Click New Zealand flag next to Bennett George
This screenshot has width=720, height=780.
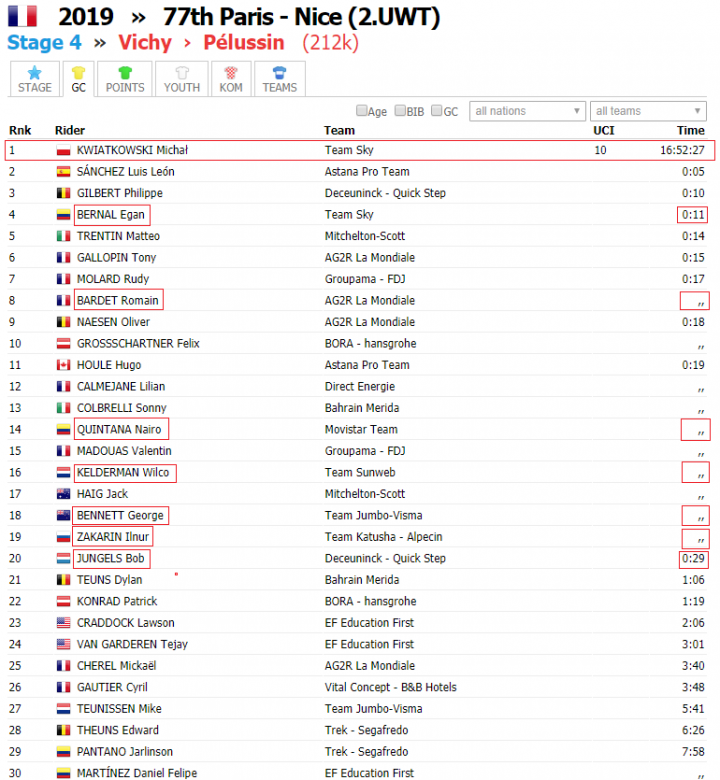tap(63, 515)
